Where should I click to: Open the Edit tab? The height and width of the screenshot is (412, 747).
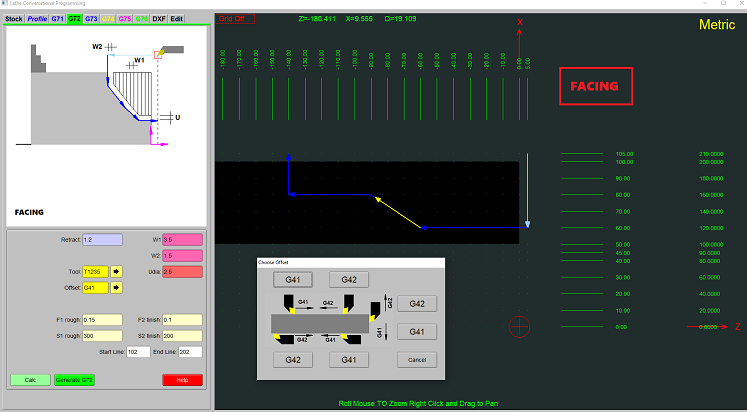pos(176,19)
